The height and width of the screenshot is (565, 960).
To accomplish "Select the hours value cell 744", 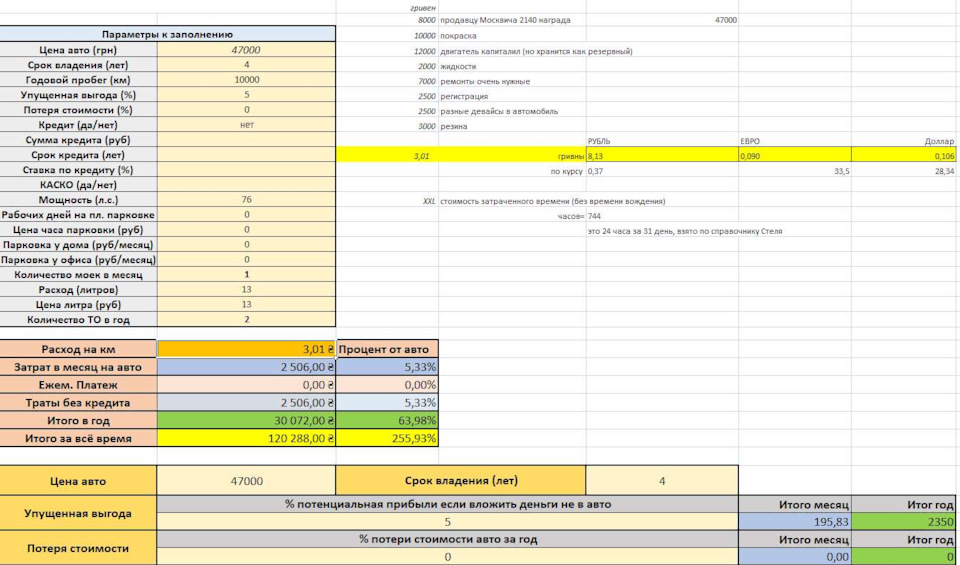I will (662, 216).
